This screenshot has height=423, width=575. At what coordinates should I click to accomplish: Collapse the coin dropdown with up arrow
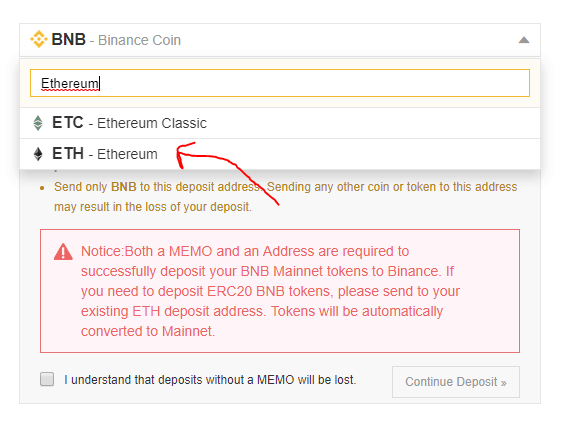click(x=524, y=40)
